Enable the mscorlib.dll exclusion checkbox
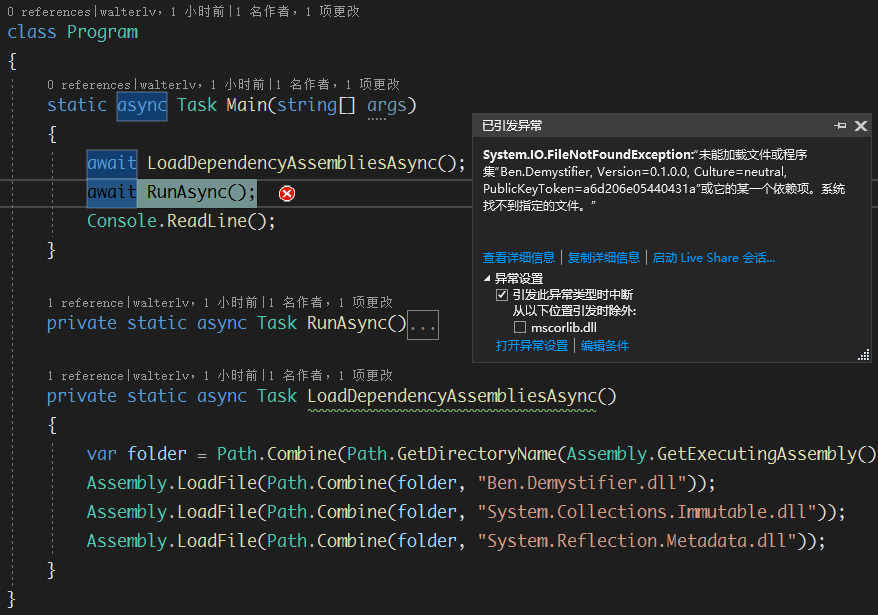Image resolution: width=878 pixels, height=615 pixels. coord(519,327)
